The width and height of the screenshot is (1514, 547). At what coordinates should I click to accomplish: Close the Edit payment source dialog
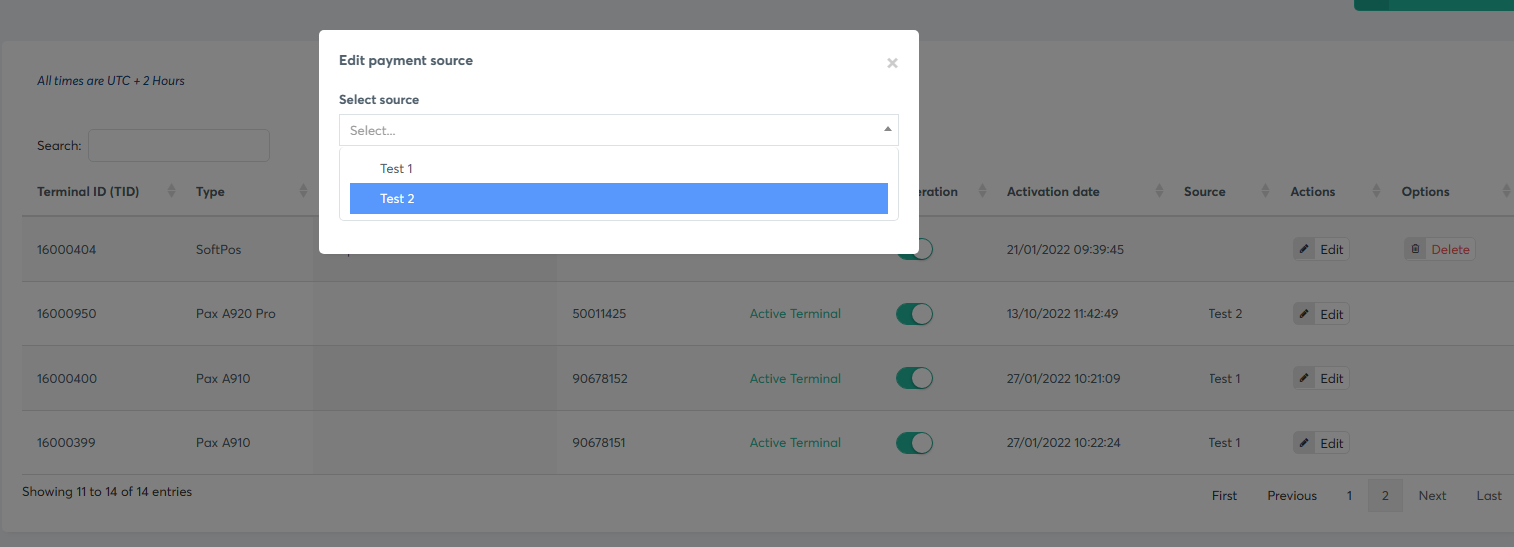[892, 63]
